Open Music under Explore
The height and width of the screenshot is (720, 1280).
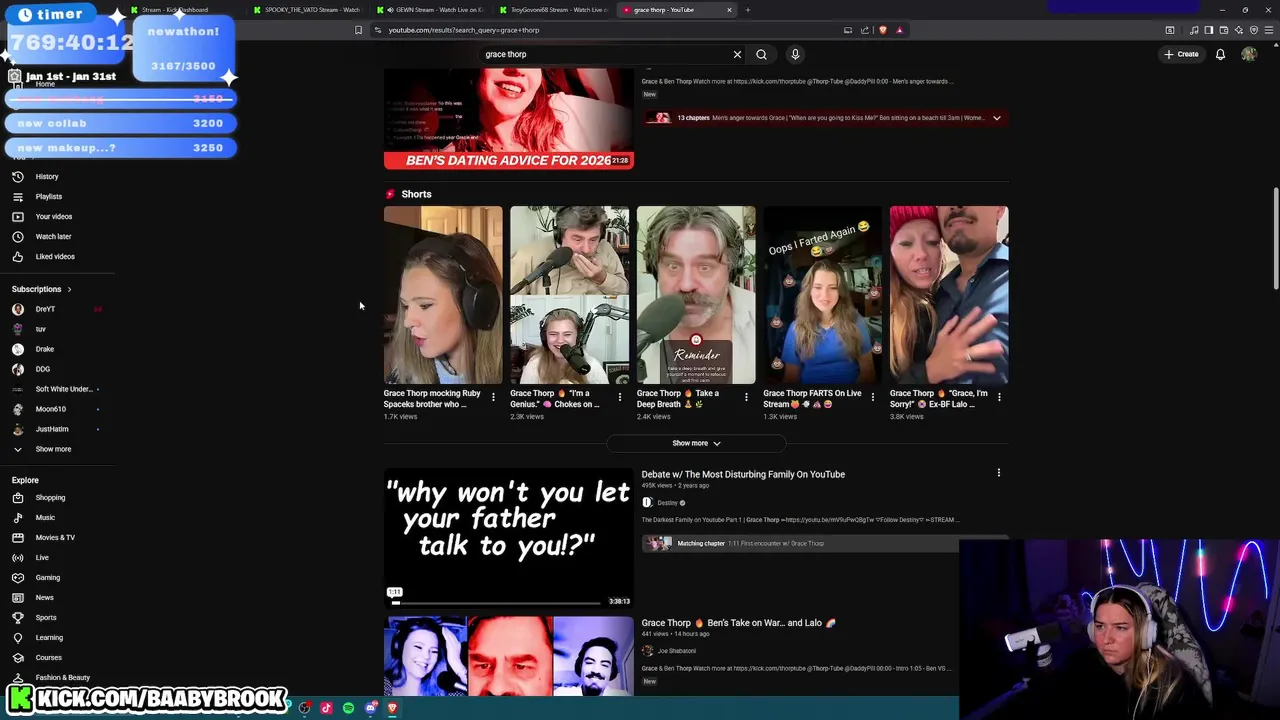pyautogui.click(x=45, y=518)
